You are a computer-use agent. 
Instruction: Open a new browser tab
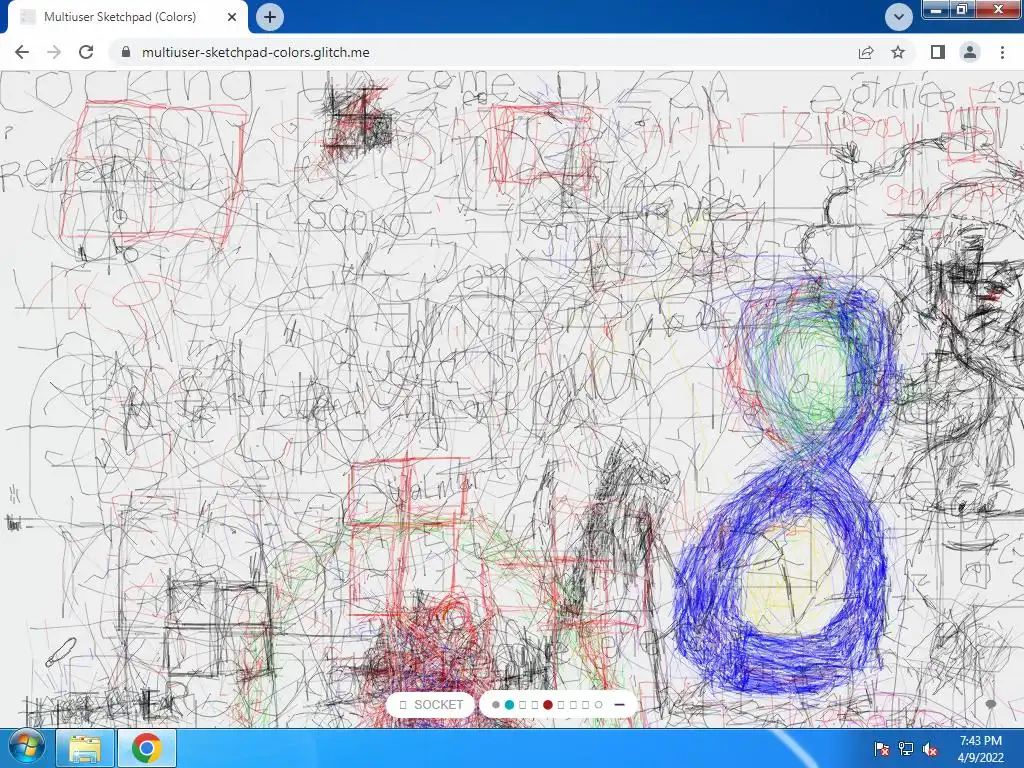[x=270, y=17]
